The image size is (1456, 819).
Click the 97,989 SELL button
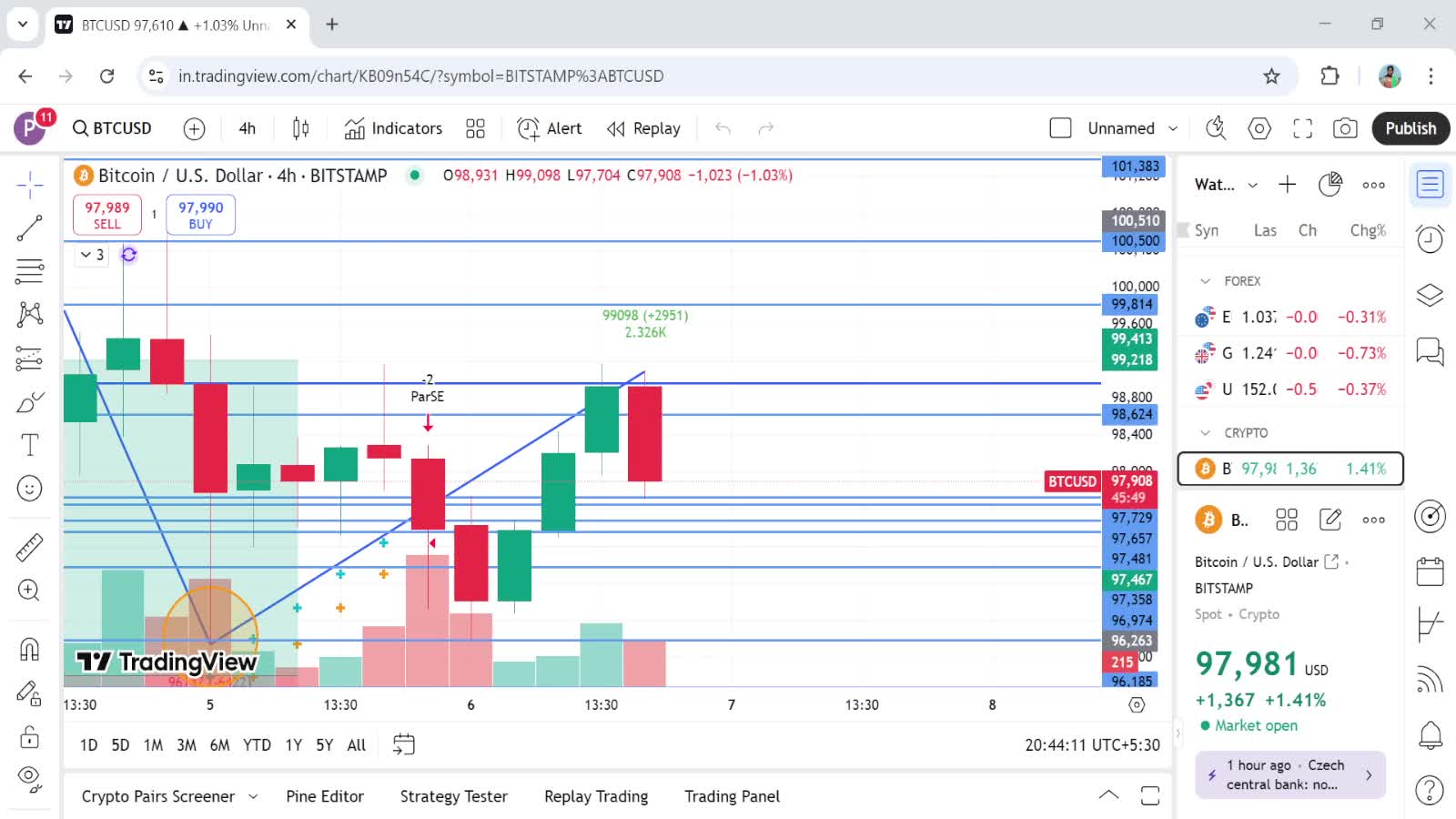tap(107, 215)
